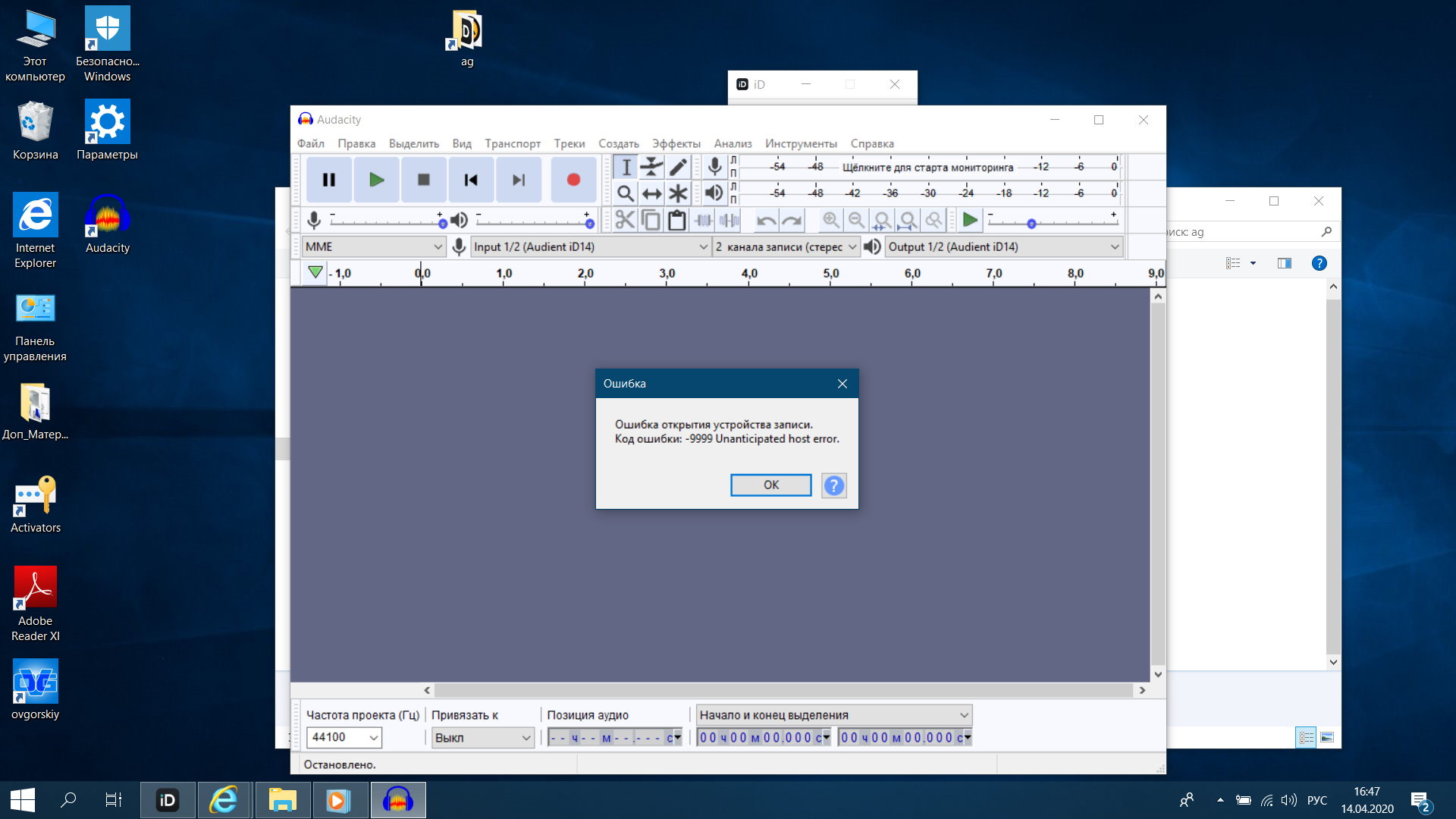Click the Zoom In magnifier icon
The image size is (1456, 819).
click(831, 221)
